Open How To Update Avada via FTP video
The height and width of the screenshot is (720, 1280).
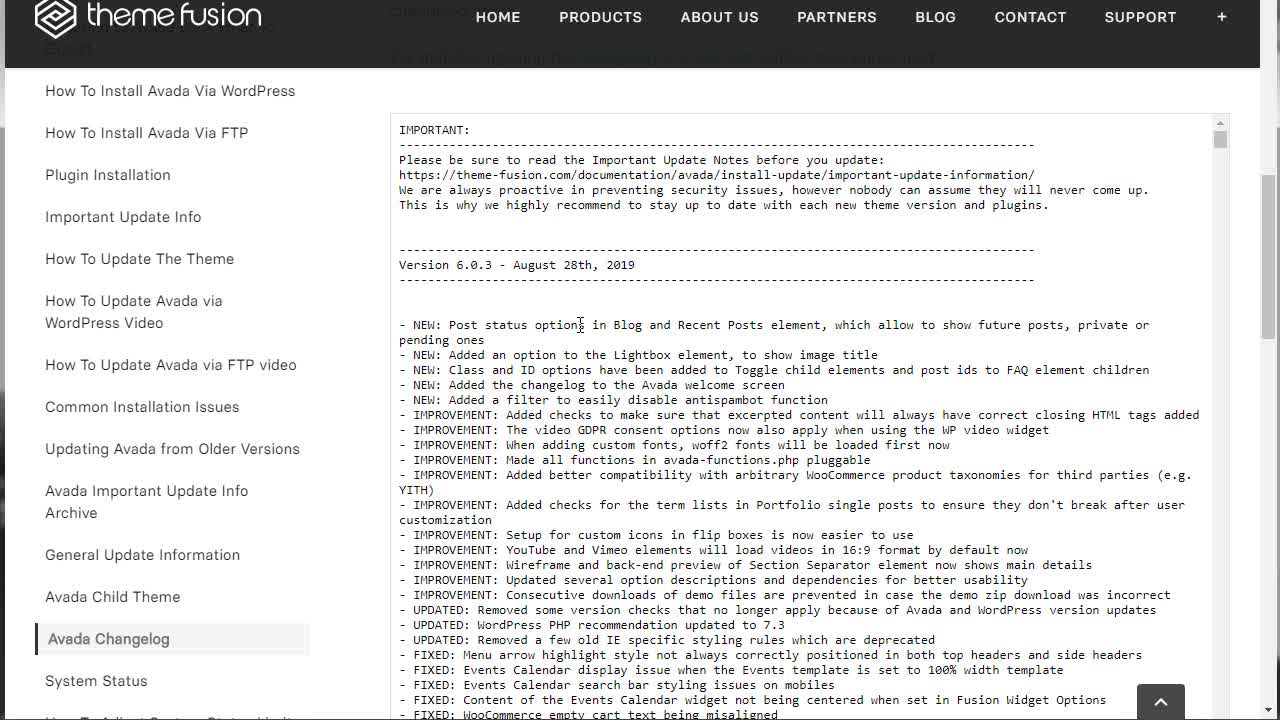point(171,365)
